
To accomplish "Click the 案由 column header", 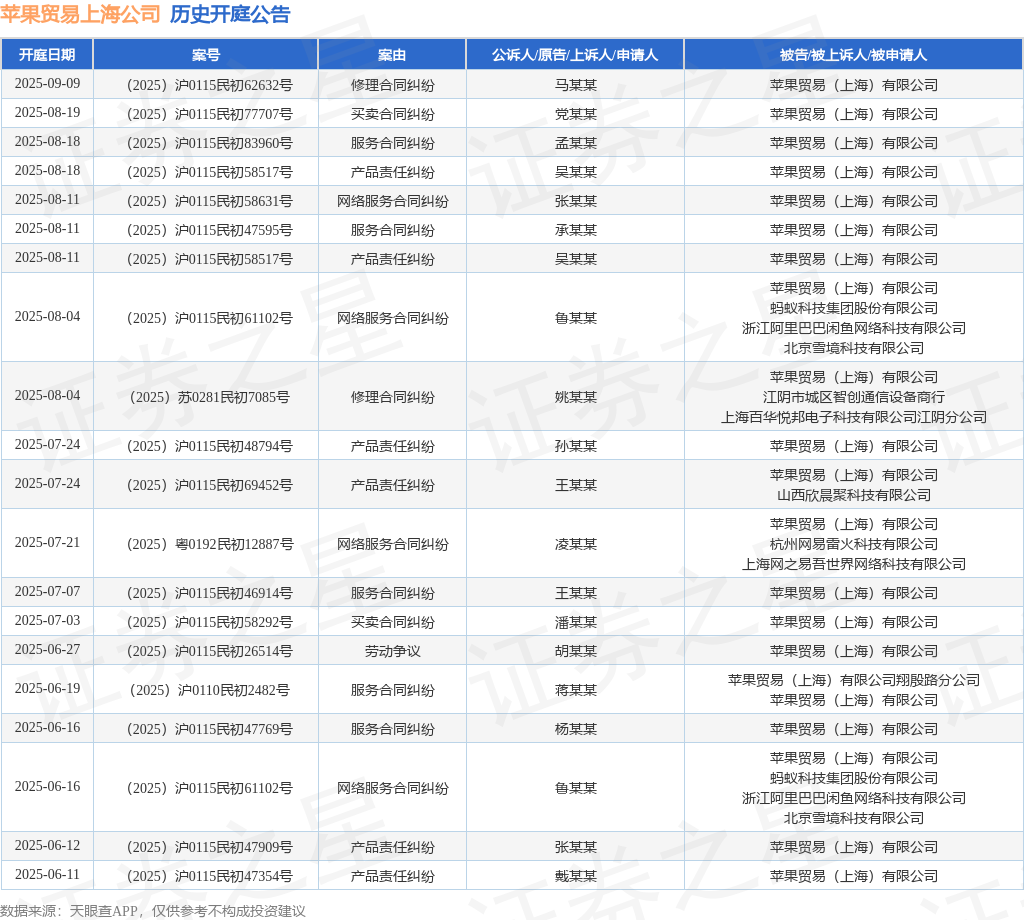I will [x=392, y=55].
